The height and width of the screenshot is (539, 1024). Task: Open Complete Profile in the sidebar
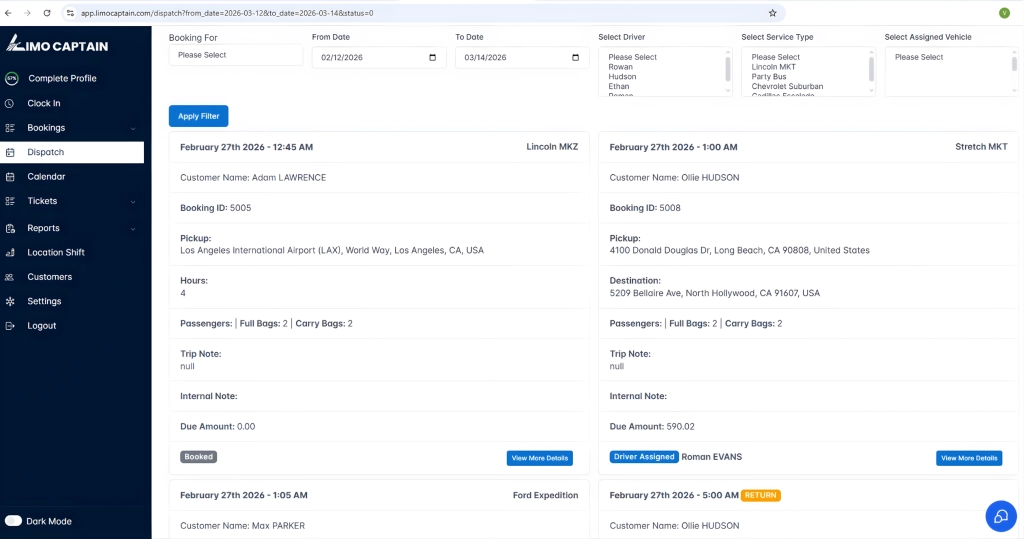[x=62, y=78]
